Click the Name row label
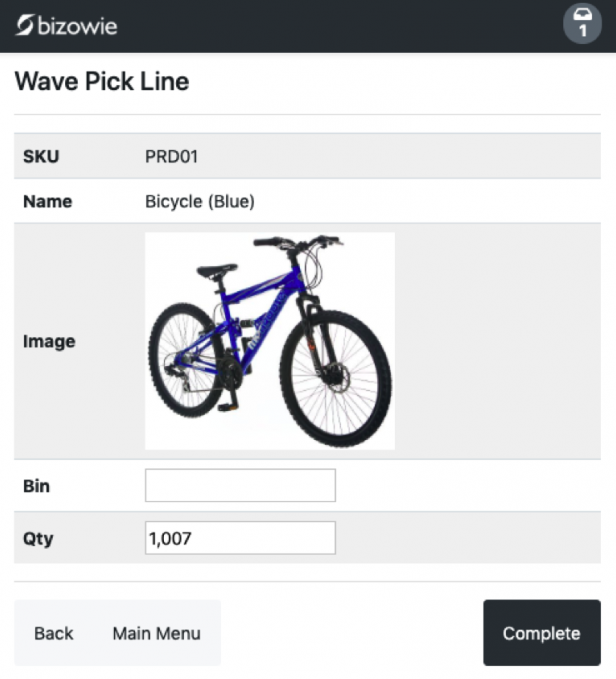This screenshot has width=616, height=679. point(47,201)
